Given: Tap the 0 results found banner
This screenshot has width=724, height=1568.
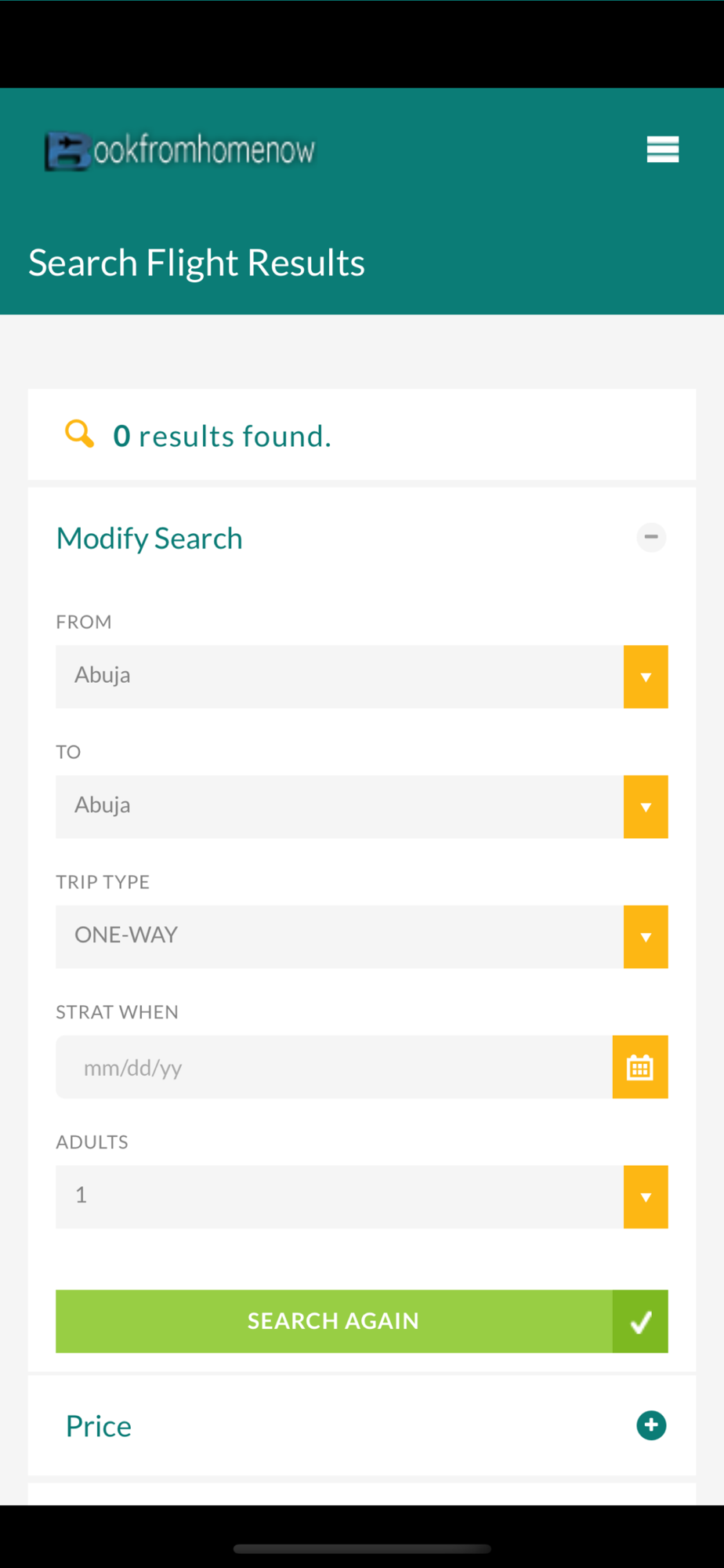Looking at the screenshot, I should pyautogui.click(x=362, y=434).
